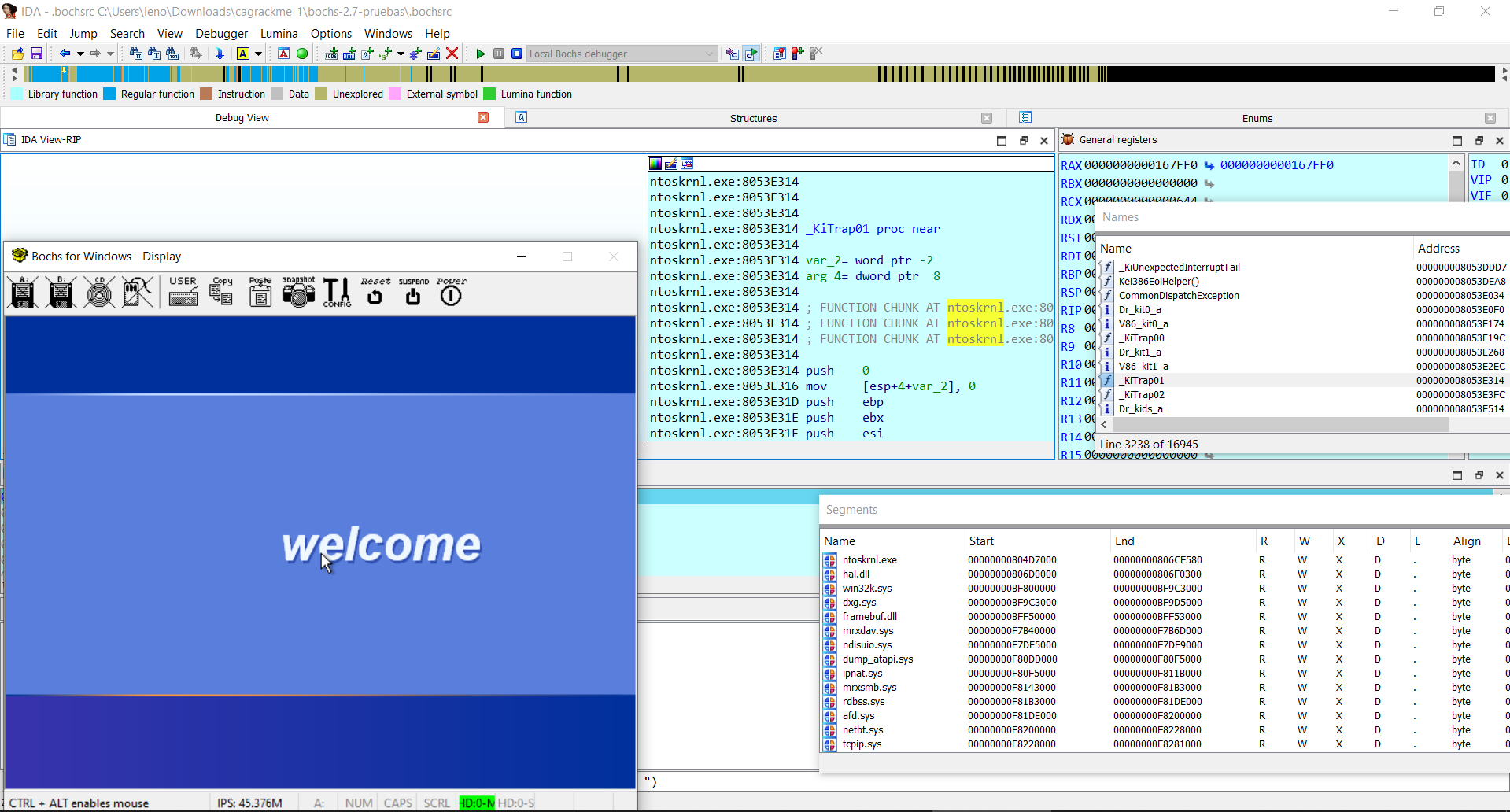Toggle the CD-ROM drive in Bochs toolbar
1510x812 pixels.
[x=99, y=292]
